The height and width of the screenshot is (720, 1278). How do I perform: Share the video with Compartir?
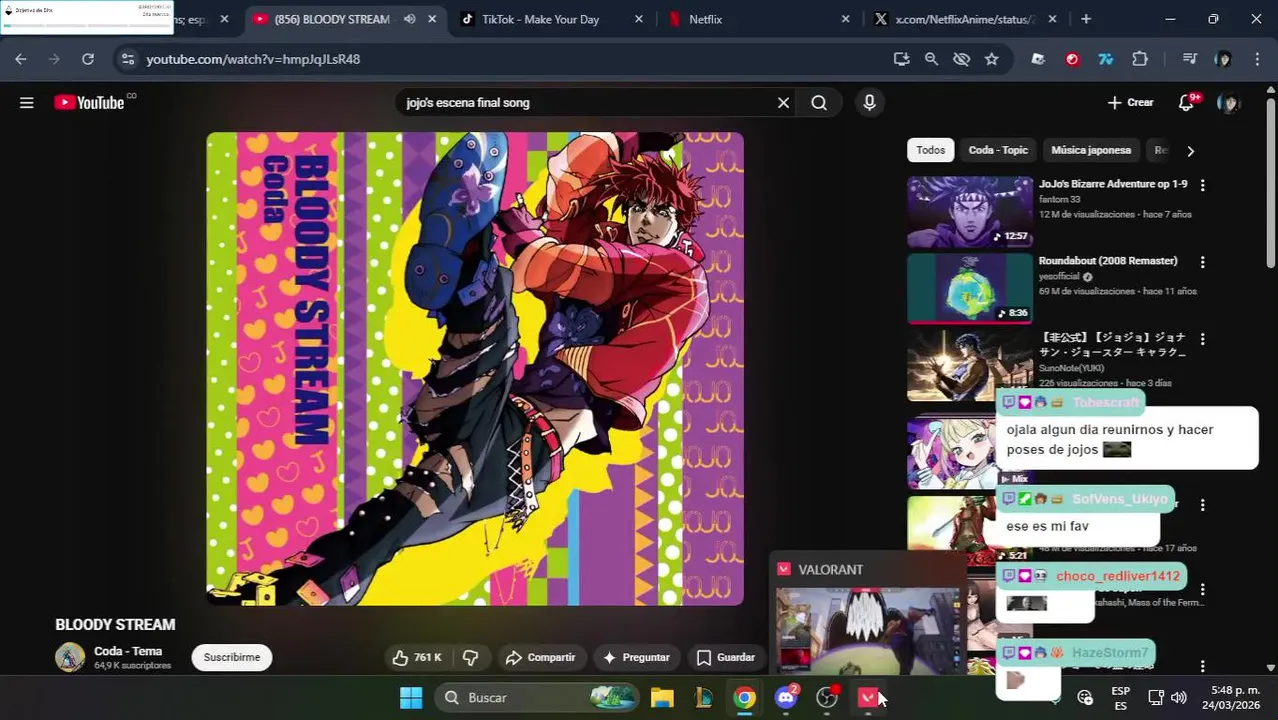pos(541,657)
